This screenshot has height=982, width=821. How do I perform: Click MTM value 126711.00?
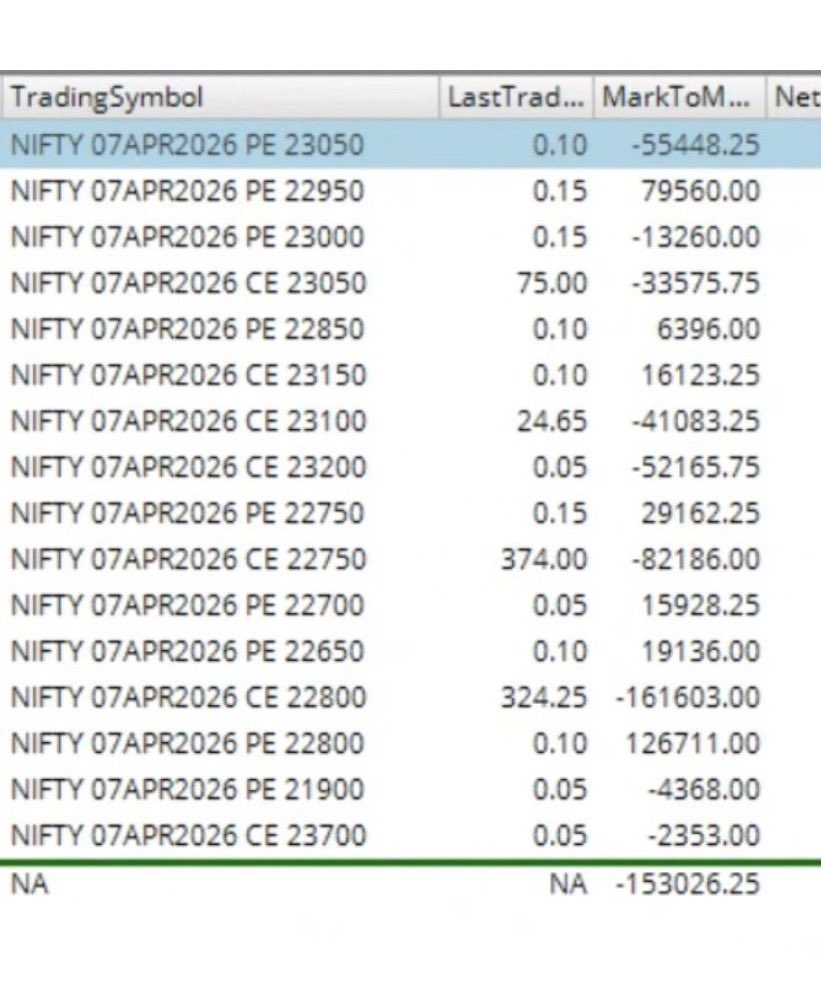click(693, 743)
